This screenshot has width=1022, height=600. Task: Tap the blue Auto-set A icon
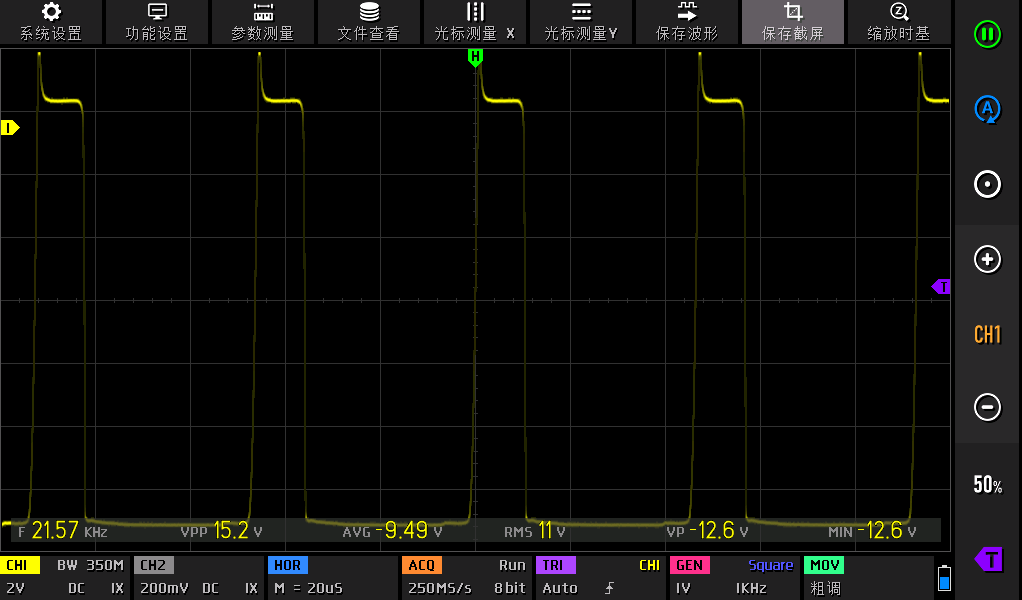pyautogui.click(x=987, y=109)
